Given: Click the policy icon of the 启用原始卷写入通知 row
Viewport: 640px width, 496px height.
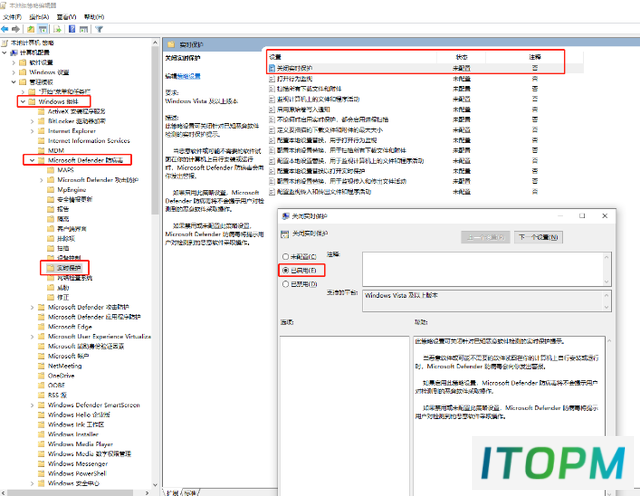Looking at the screenshot, I should coord(272,109).
